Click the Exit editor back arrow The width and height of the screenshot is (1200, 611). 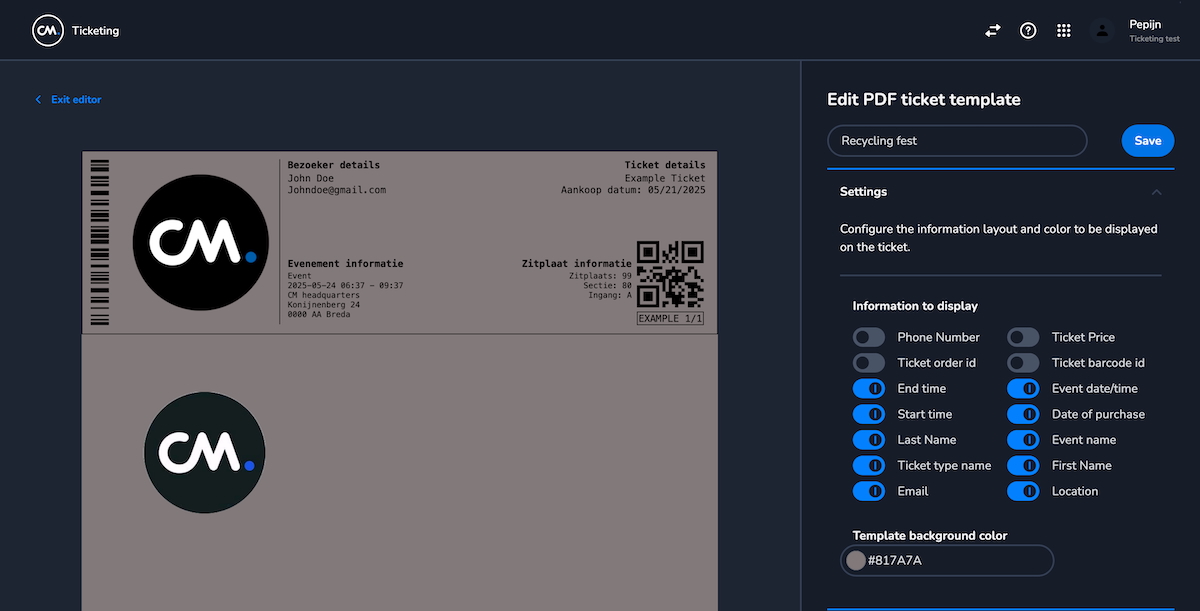point(39,100)
